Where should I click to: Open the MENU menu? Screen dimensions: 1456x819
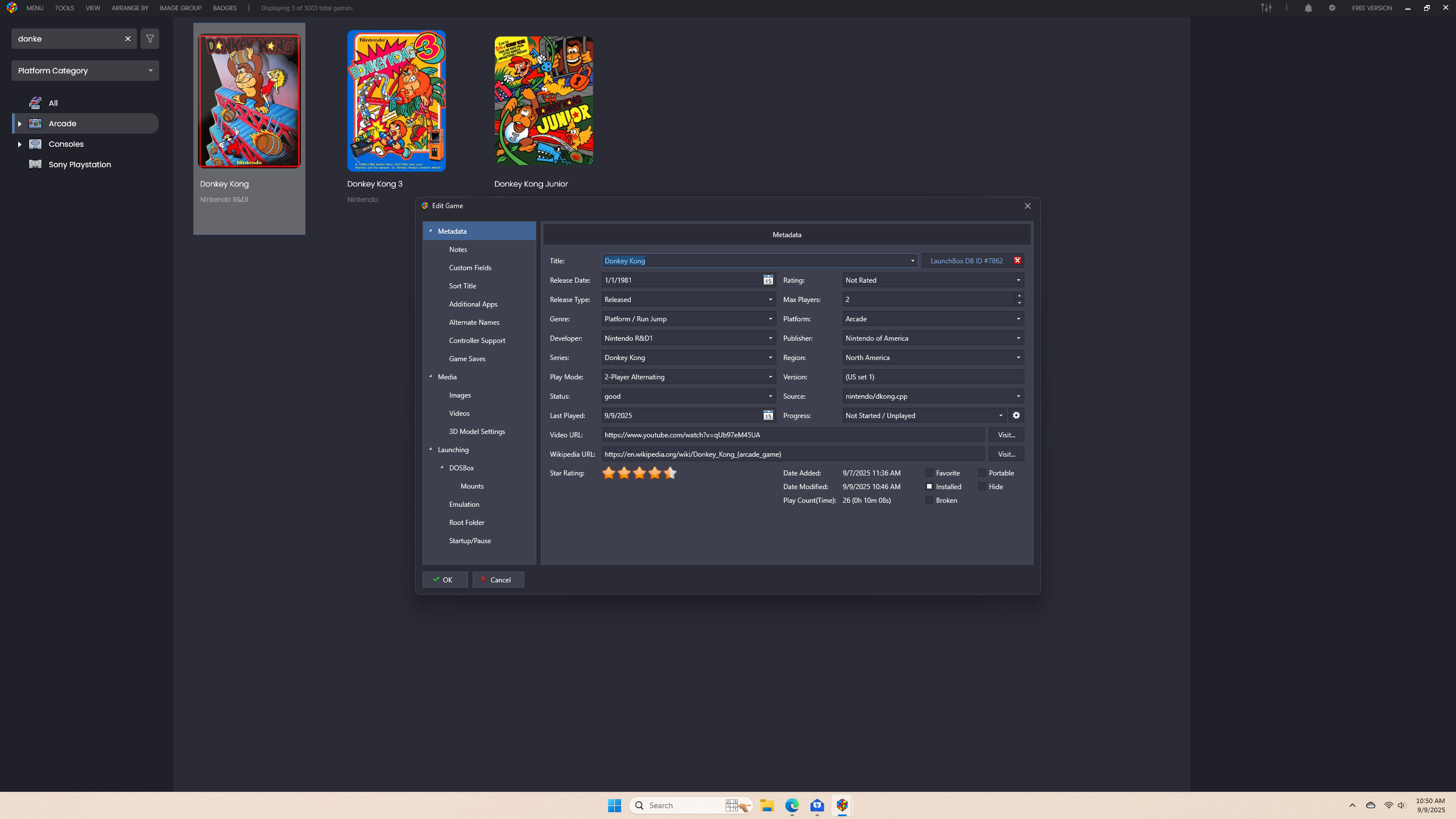(35, 8)
